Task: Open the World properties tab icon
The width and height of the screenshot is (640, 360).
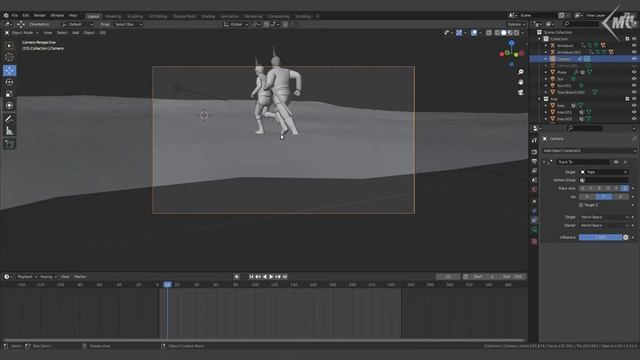Action: pyautogui.click(x=534, y=189)
